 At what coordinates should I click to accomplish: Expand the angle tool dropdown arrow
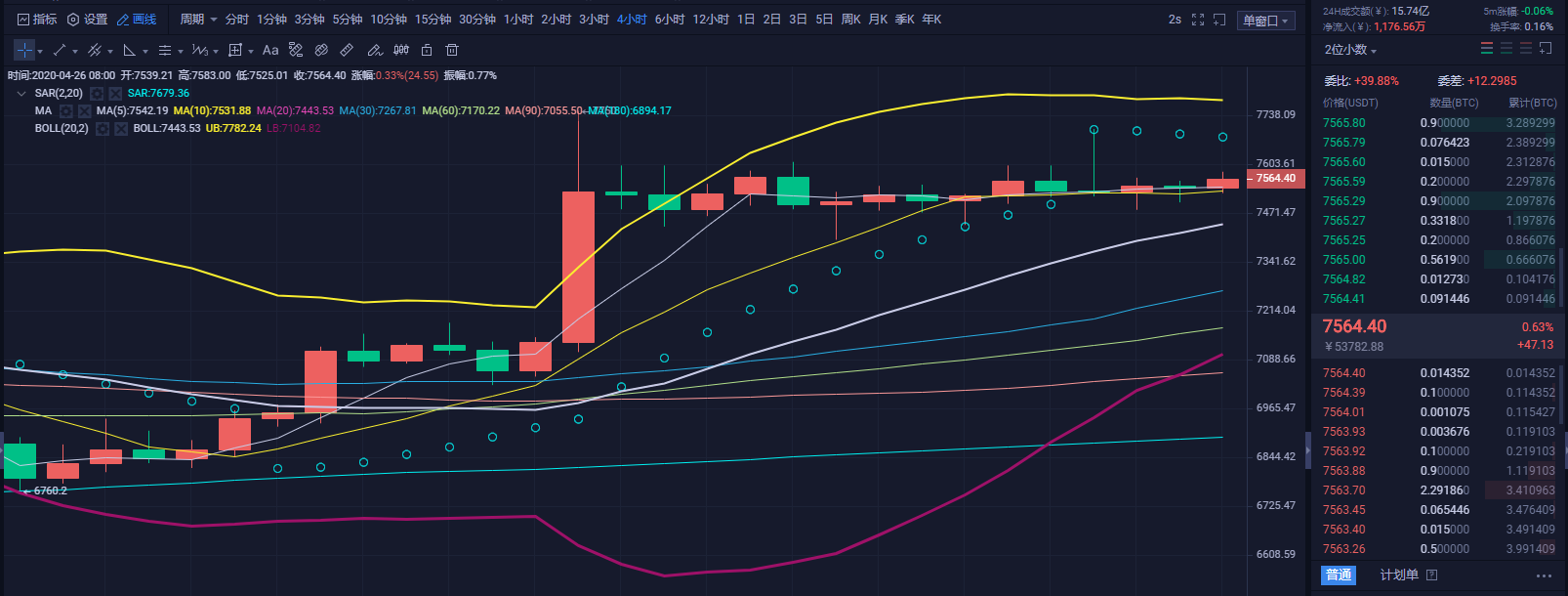(145, 51)
